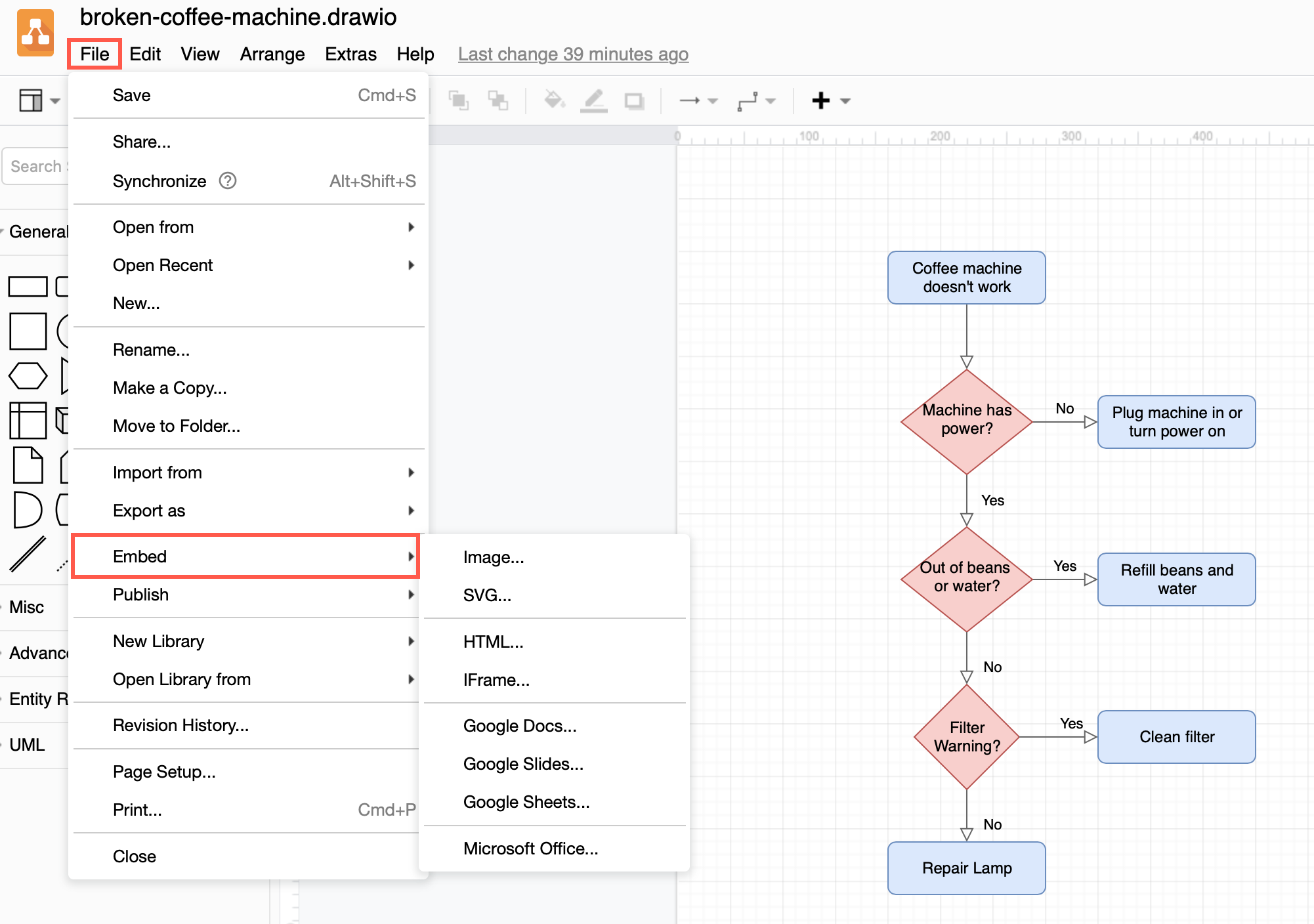Screen dimensions: 1314x924
Task: Click the drawio app logo top left
Action: 35,31
